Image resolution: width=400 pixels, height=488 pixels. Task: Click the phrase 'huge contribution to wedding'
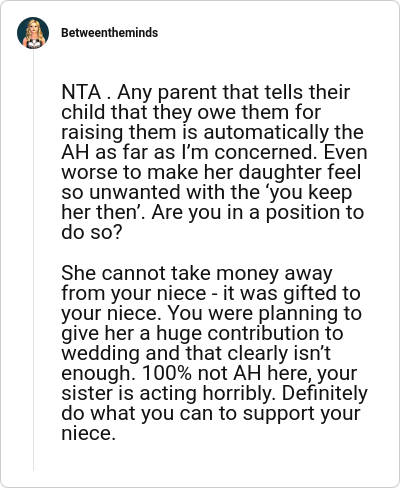coord(202,343)
